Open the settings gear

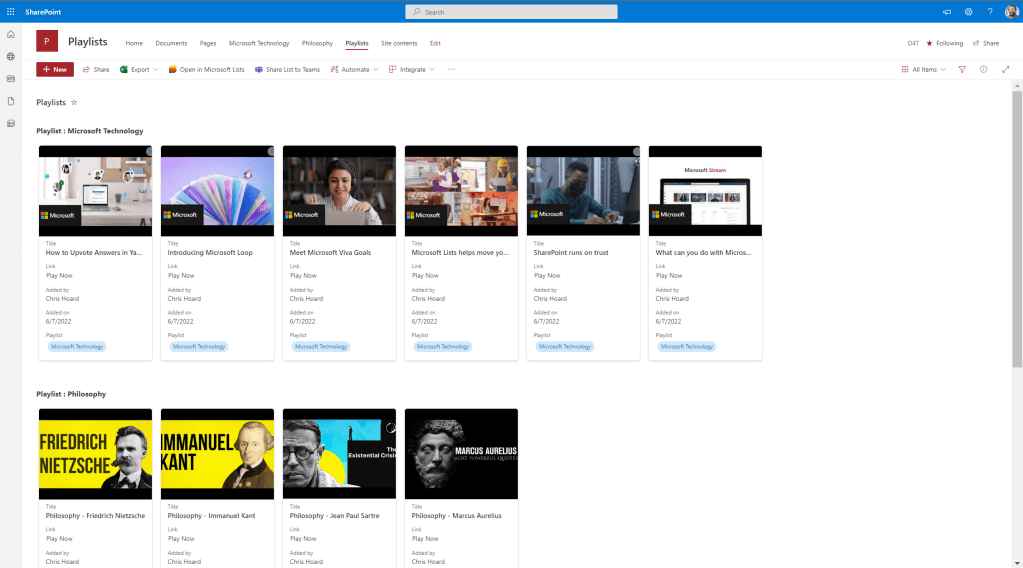968,12
